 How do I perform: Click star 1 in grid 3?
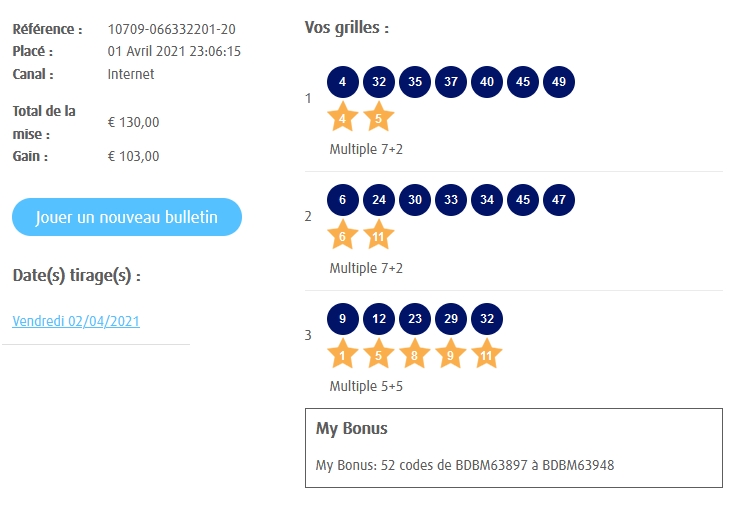[x=343, y=354]
